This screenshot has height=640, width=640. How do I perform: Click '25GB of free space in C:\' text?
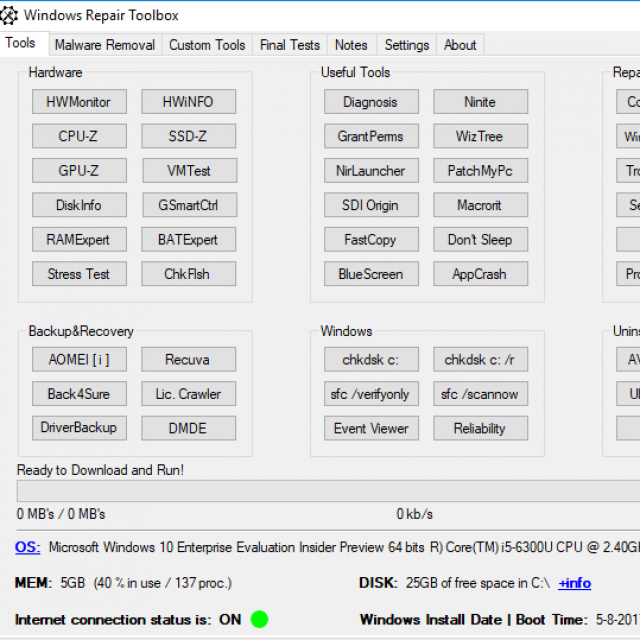(478, 583)
